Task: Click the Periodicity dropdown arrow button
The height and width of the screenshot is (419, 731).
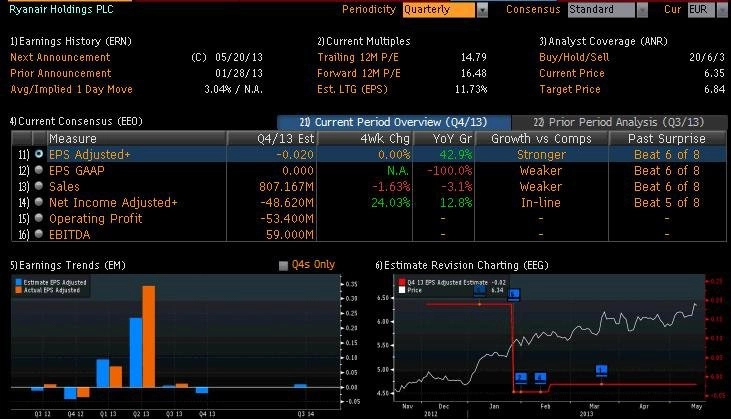Action: click(x=482, y=10)
